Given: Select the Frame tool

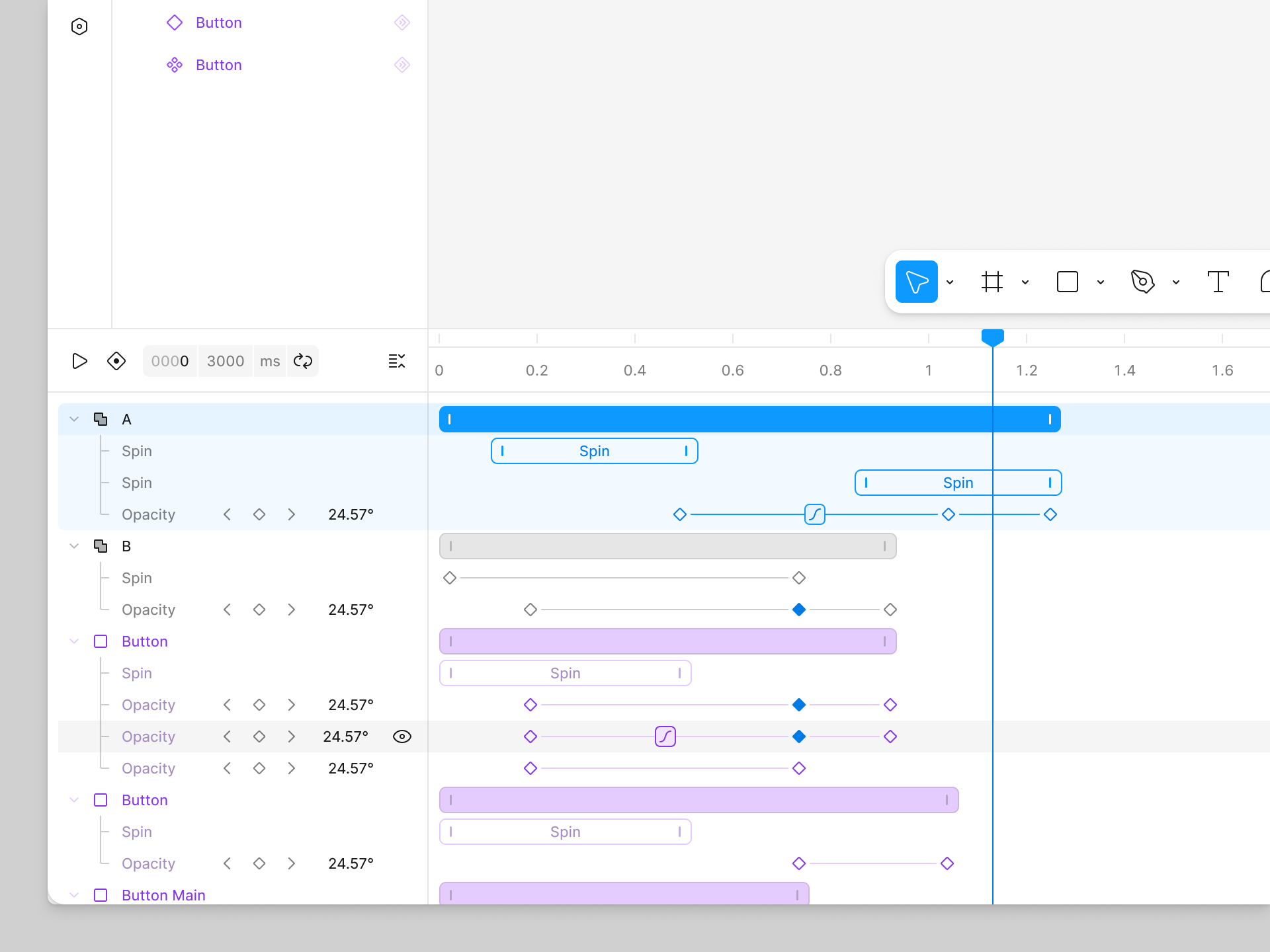Looking at the screenshot, I should point(992,282).
